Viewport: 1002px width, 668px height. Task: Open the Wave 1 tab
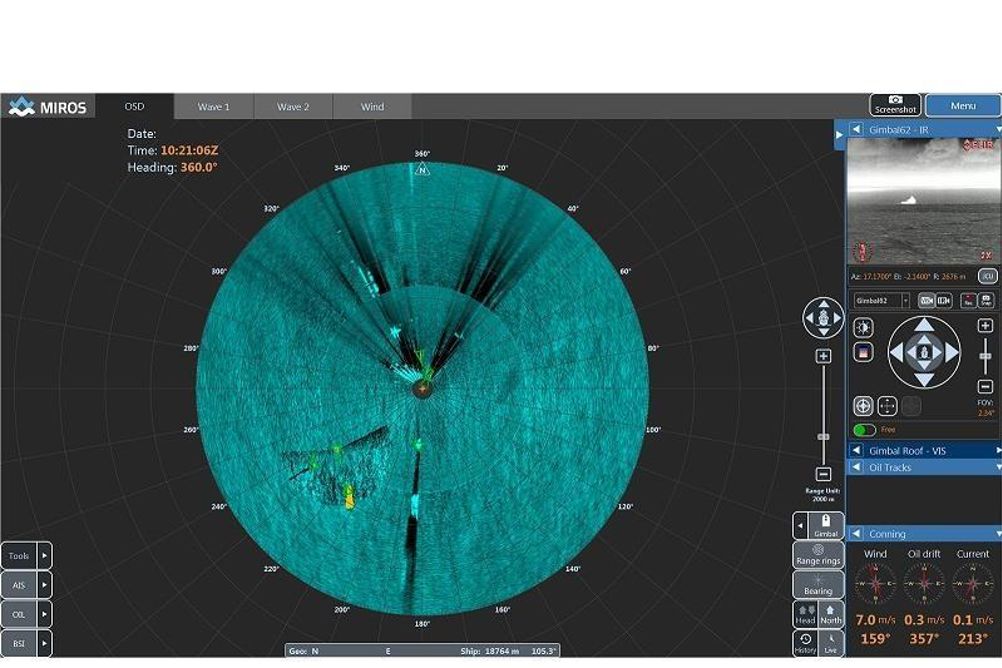213,107
